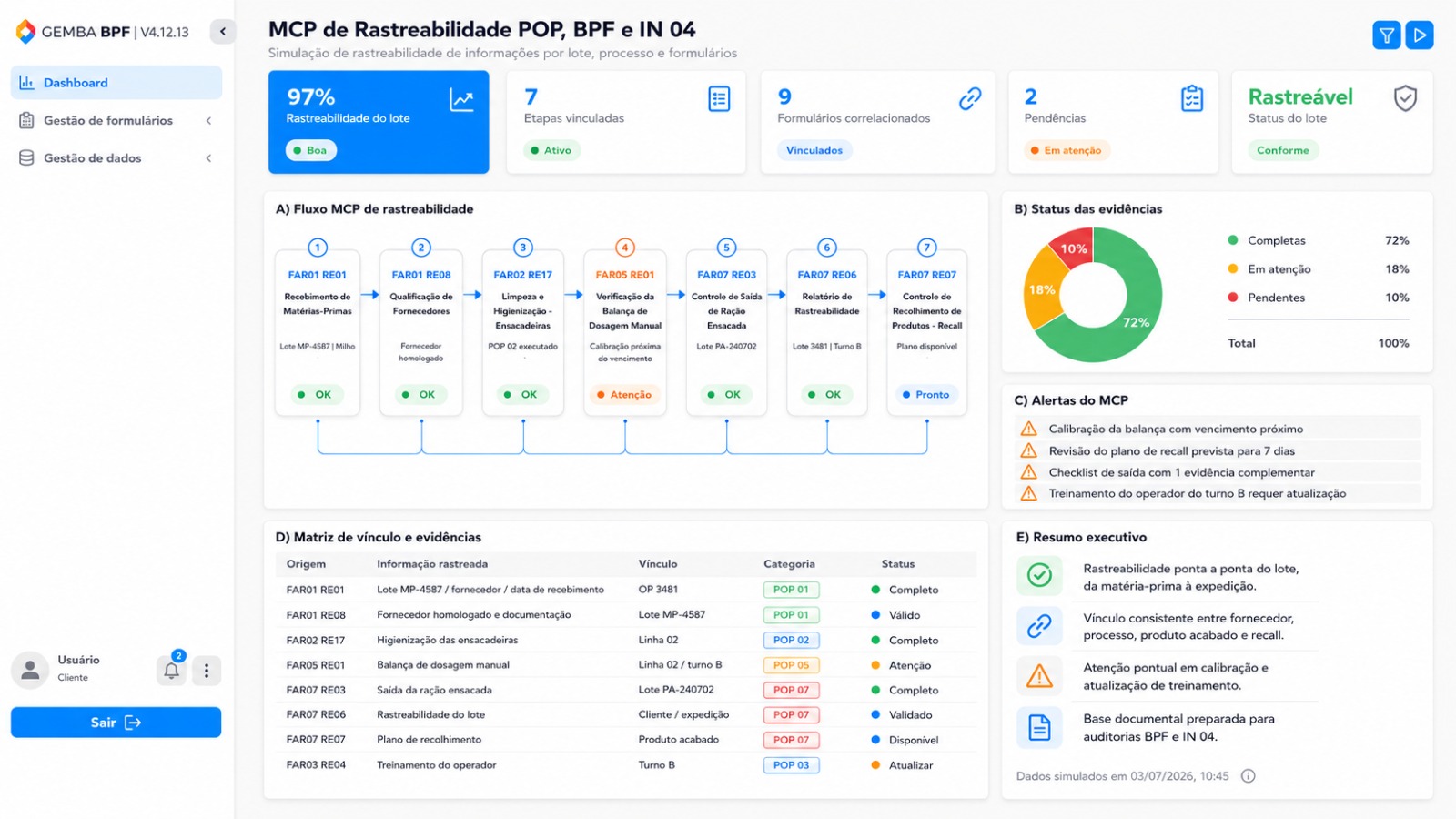Click warning icon for Calibração da balança alert
This screenshot has height=819, width=1456.
[1029, 429]
